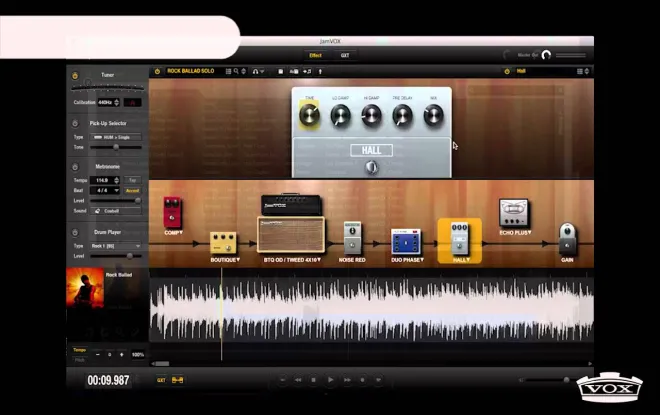Open the COMP pedal model dropdown arrow

(x=181, y=232)
